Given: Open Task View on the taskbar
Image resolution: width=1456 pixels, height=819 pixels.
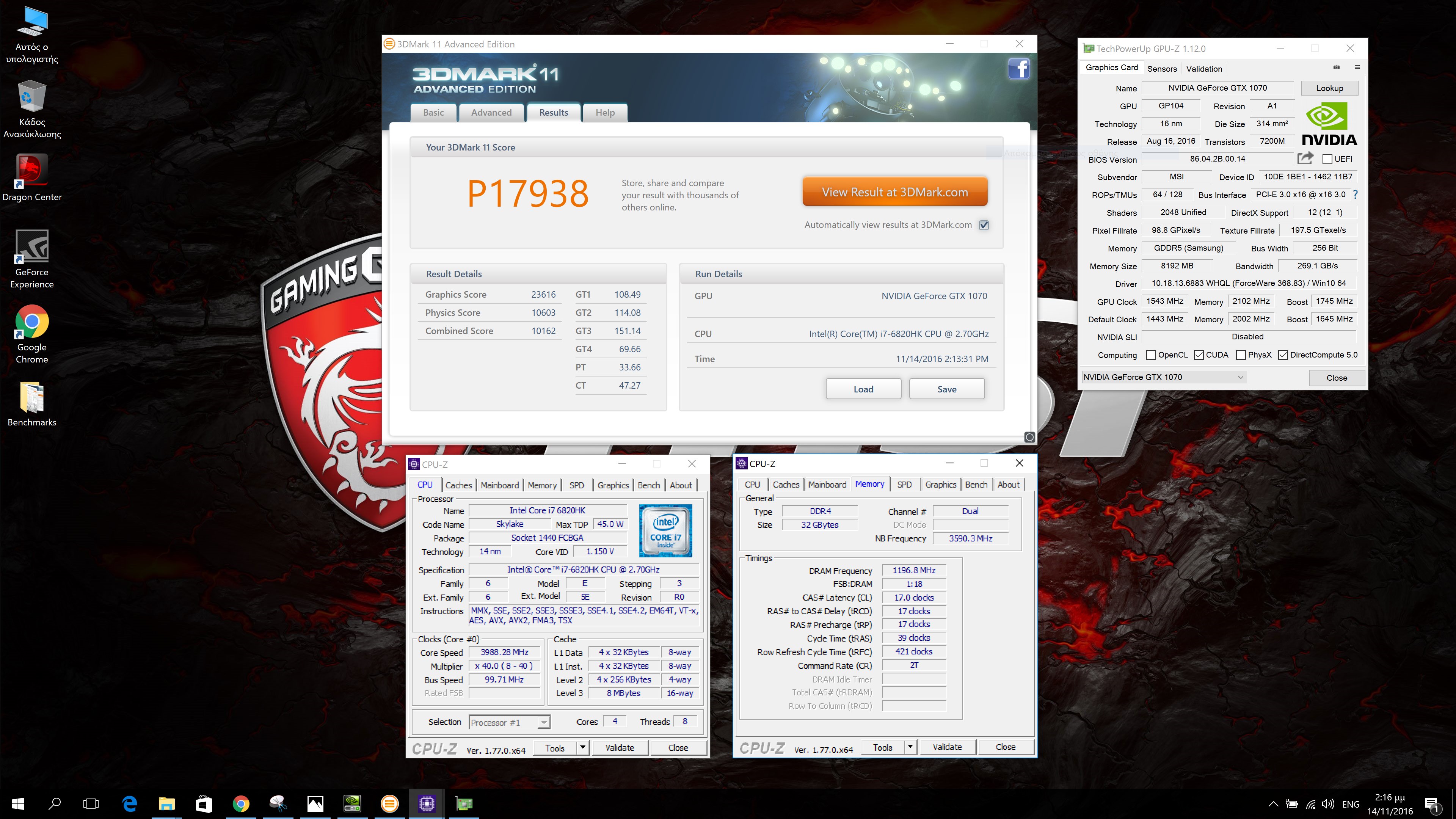Looking at the screenshot, I should 91,804.
